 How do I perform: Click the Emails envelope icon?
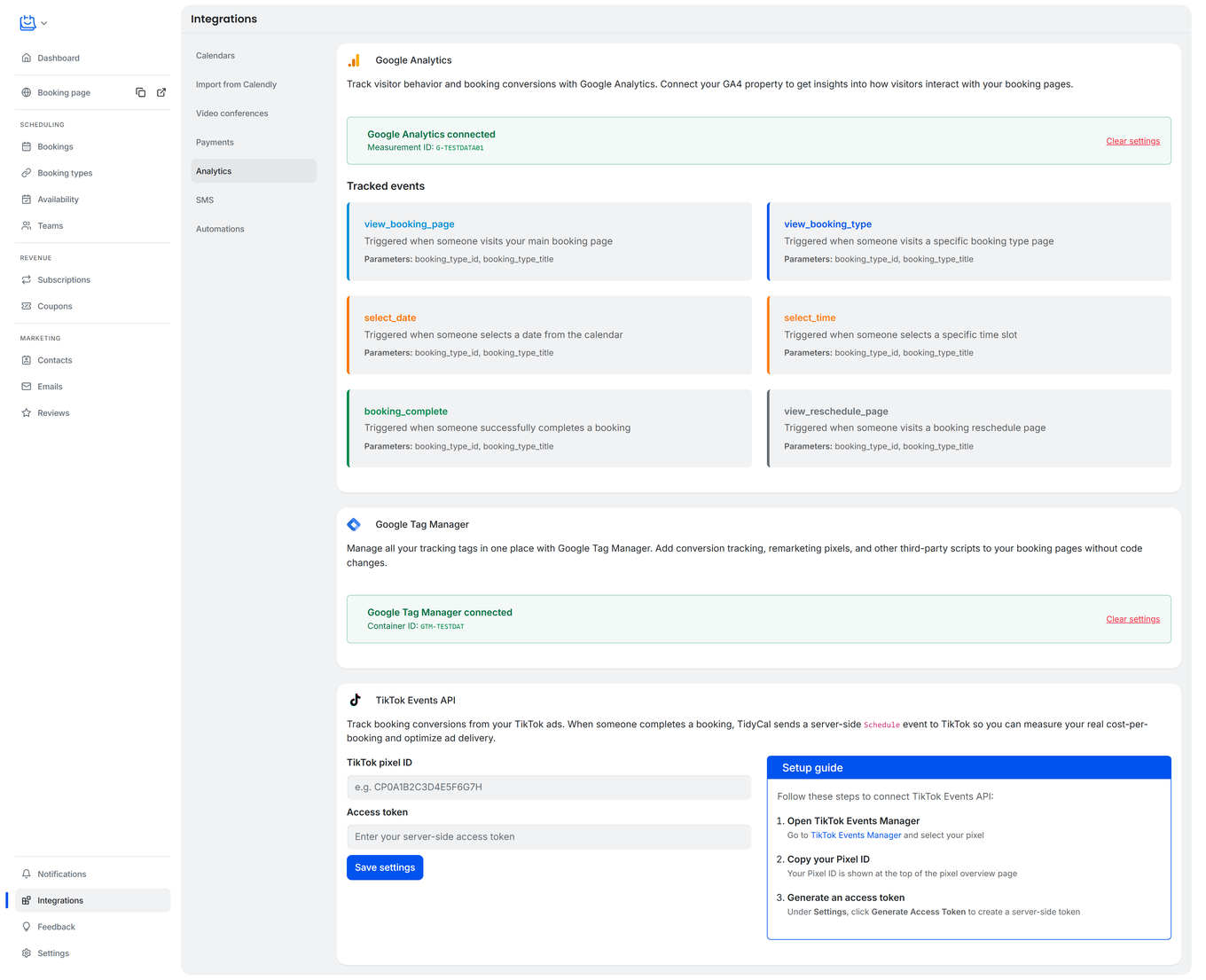(x=27, y=387)
